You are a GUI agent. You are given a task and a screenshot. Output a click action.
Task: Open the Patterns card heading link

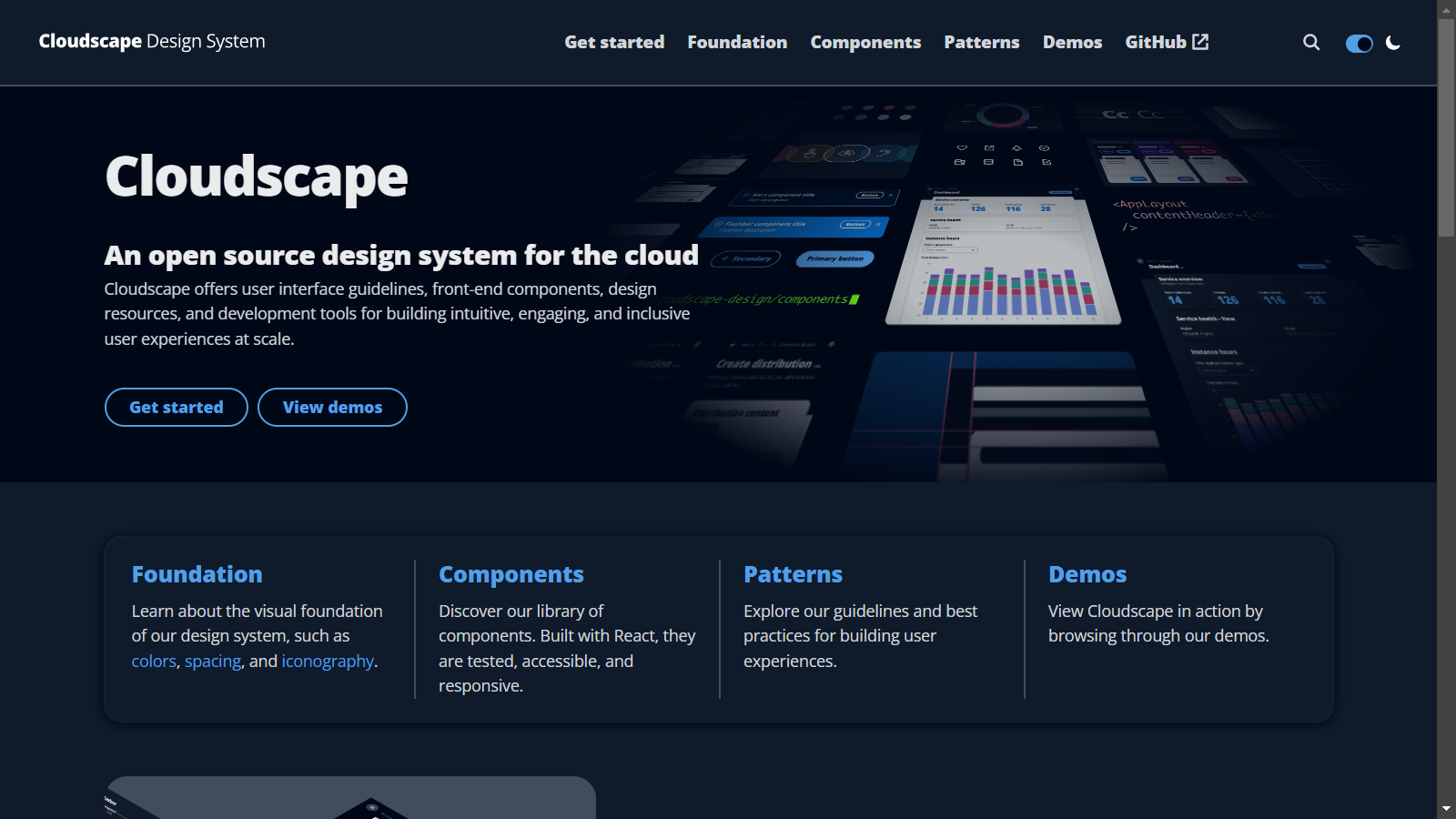pyautogui.click(x=793, y=574)
